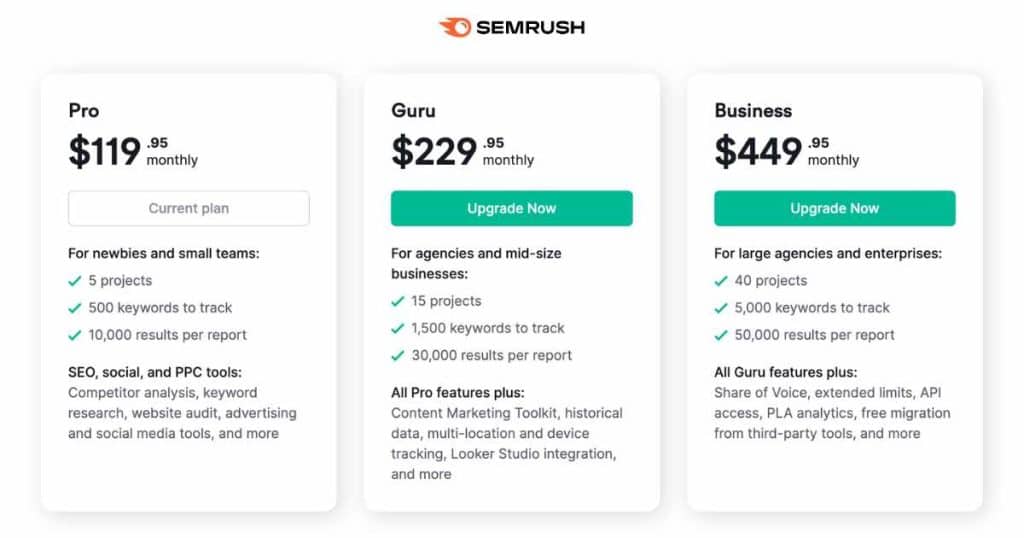Click checkmark next to 500 keywords to track
The height and width of the screenshot is (538, 1024).
pos(74,308)
